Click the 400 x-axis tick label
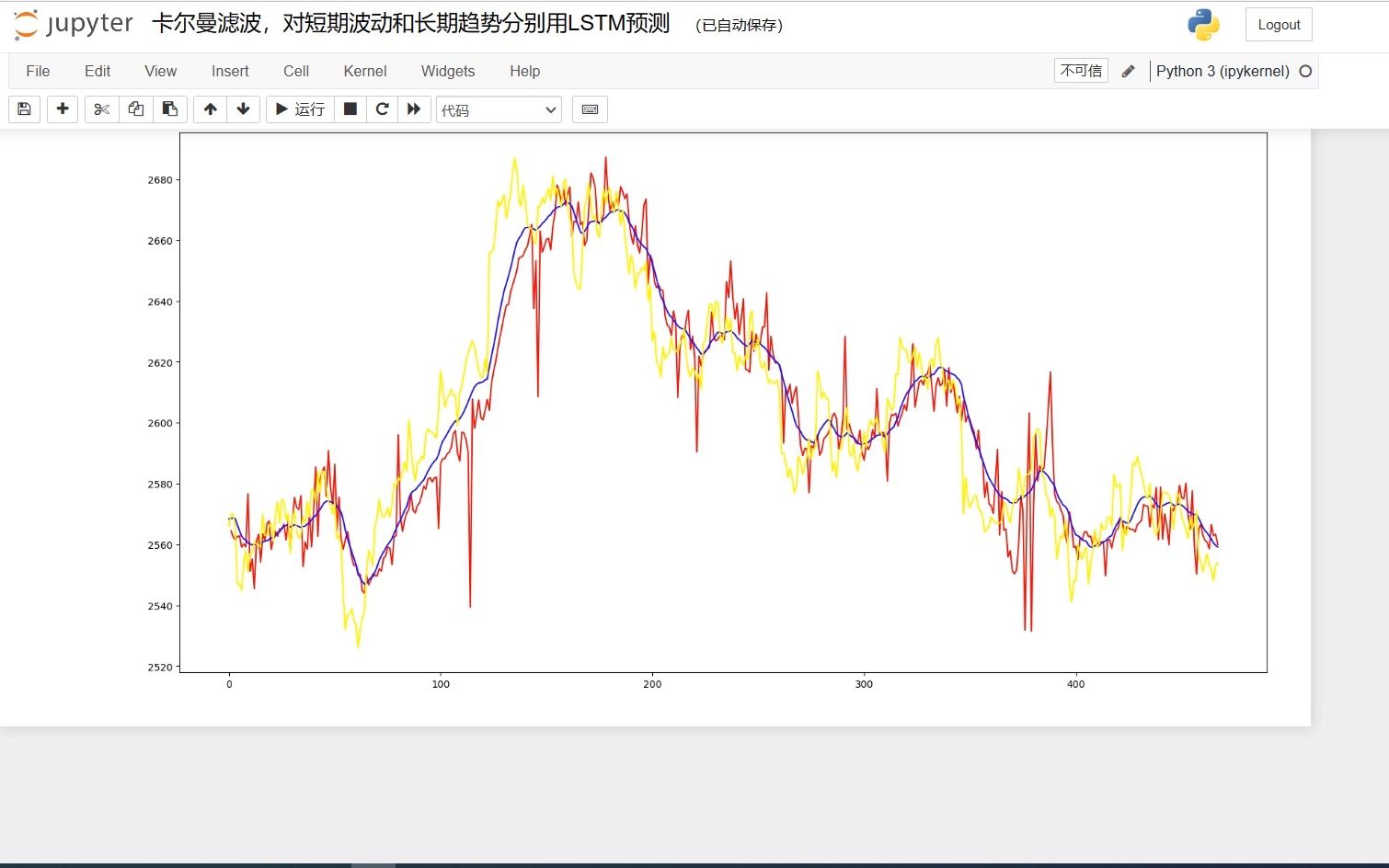The image size is (1389, 868). click(1075, 684)
